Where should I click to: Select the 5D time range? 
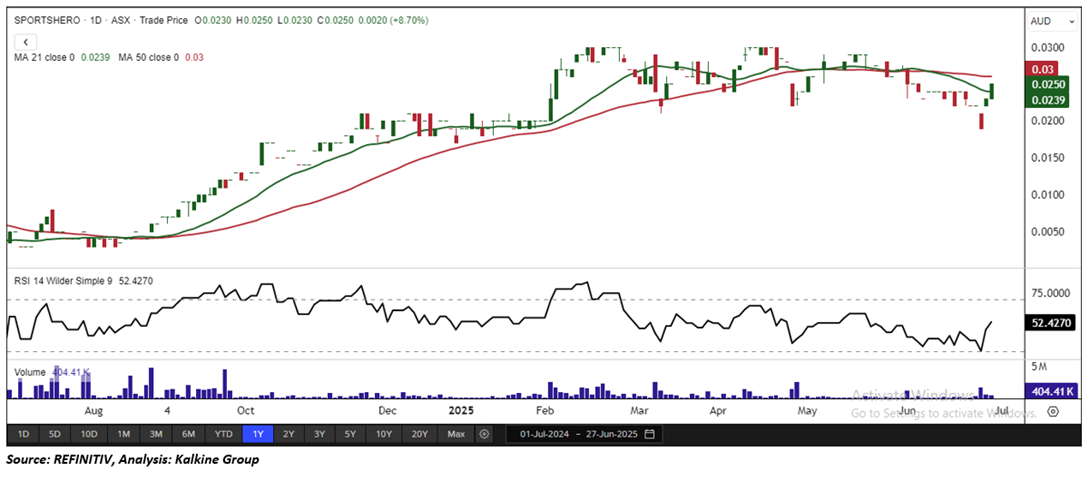click(54, 434)
